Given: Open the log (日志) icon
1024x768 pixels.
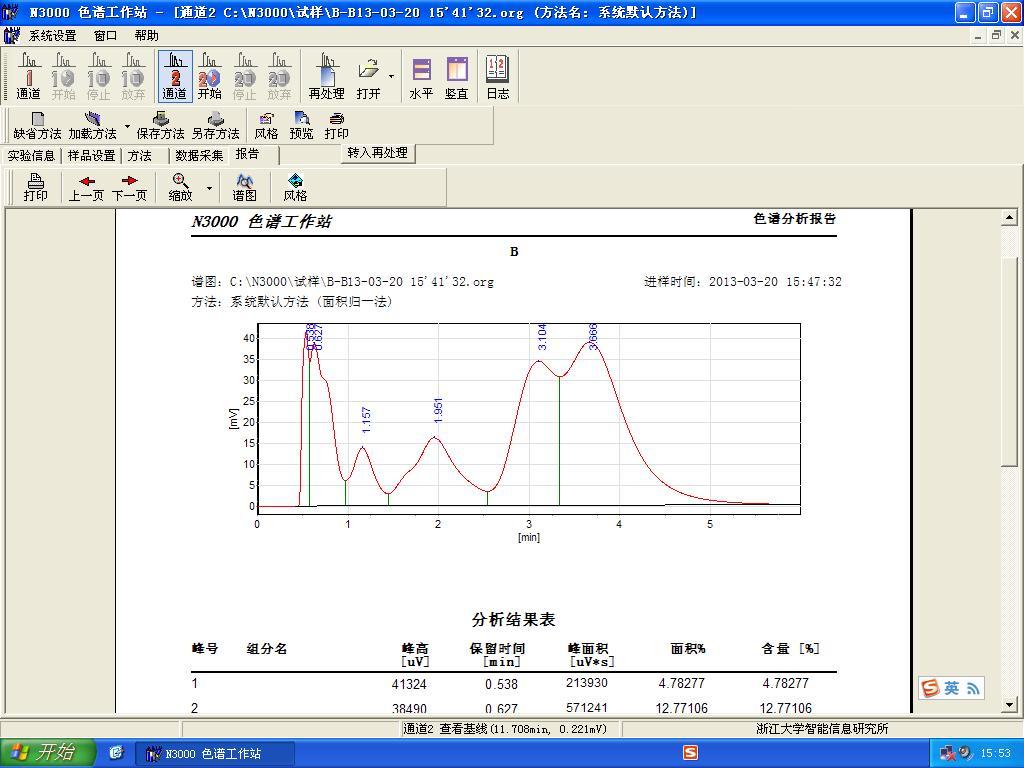Looking at the screenshot, I should tap(498, 76).
